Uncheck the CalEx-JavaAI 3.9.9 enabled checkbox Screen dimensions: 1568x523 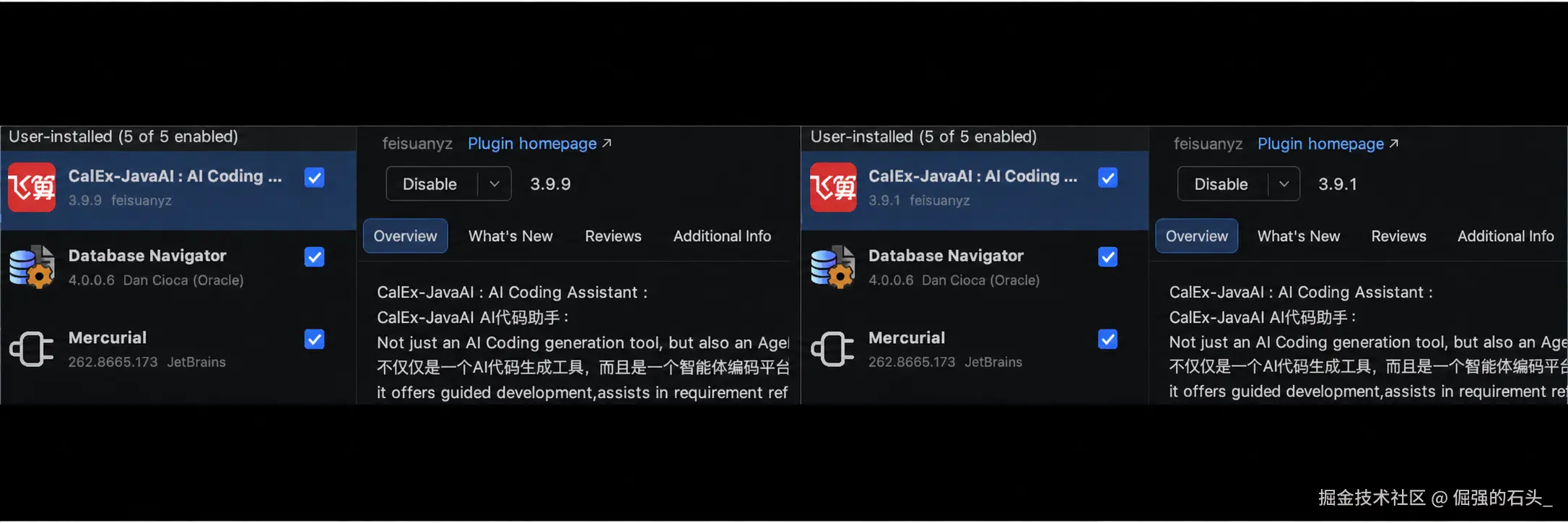pyautogui.click(x=314, y=178)
